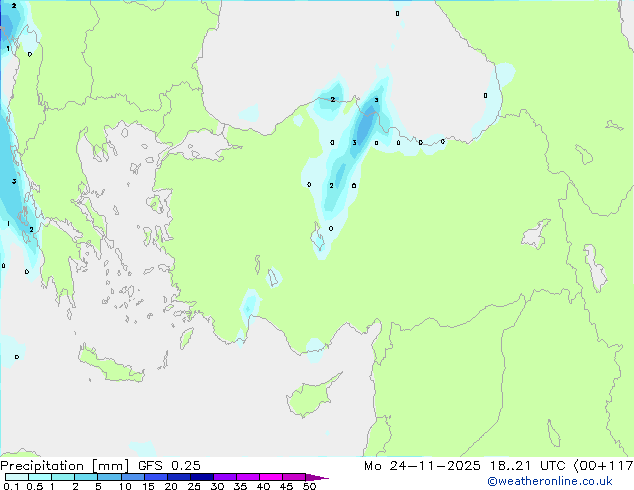The image size is (634, 490).
Task: Click the 'Precipitation [mm]' title text
Action: (65, 466)
